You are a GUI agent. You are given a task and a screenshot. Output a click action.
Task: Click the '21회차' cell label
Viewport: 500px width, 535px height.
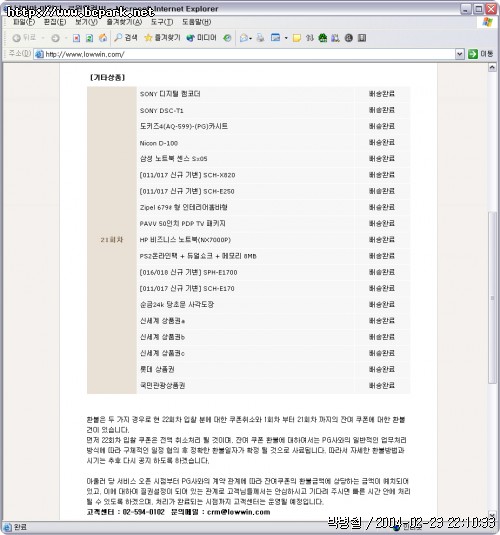click(x=112, y=240)
